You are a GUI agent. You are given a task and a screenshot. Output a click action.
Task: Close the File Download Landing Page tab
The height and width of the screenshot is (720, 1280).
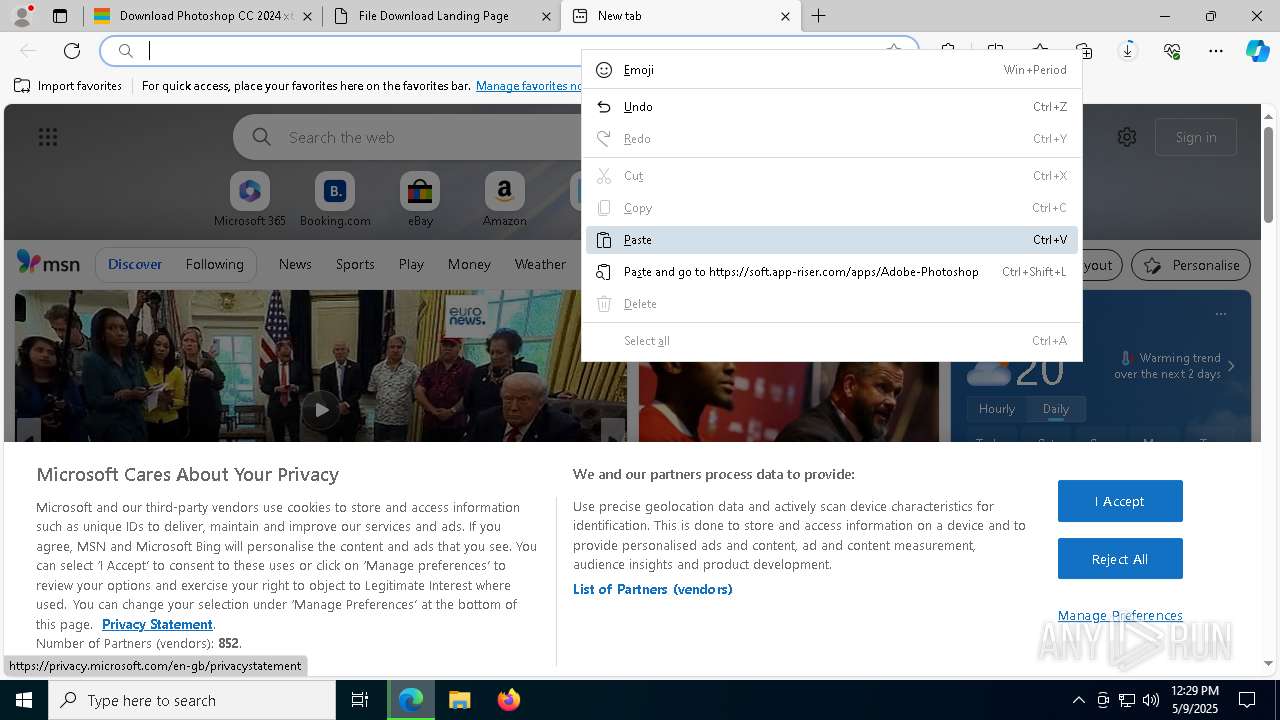point(546,16)
